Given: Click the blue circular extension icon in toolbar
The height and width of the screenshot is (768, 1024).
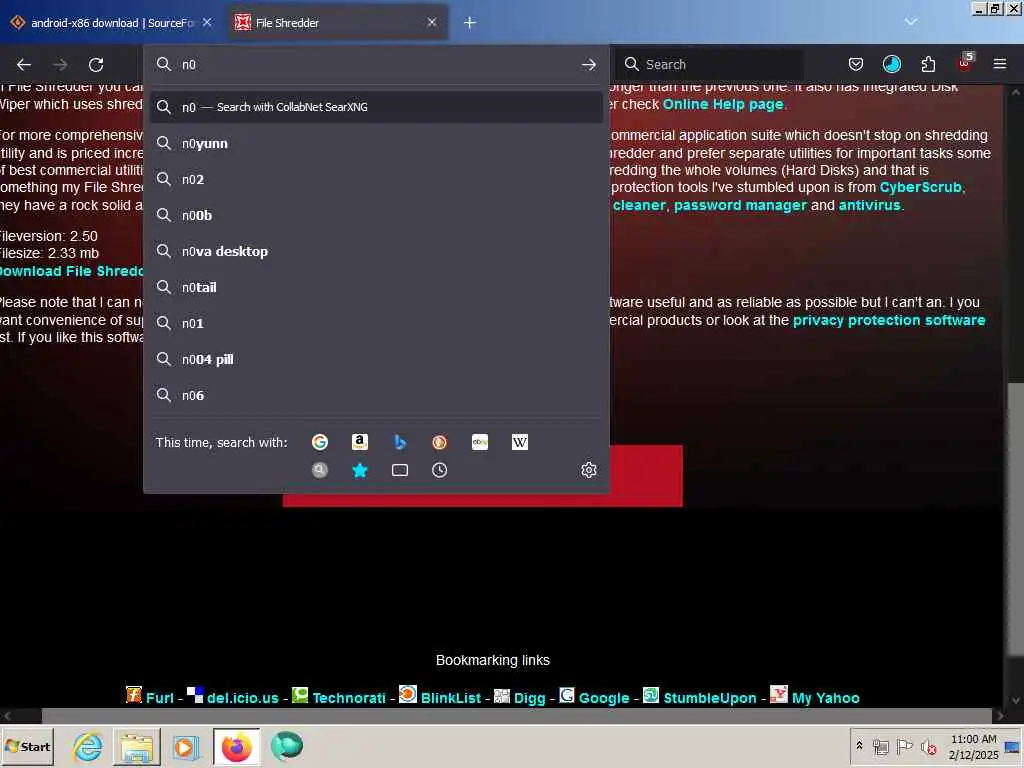Looking at the screenshot, I should [891, 64].
